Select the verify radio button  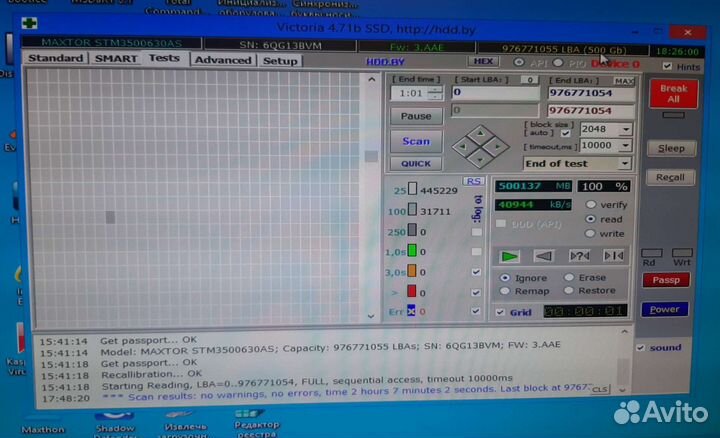(591, 204)
